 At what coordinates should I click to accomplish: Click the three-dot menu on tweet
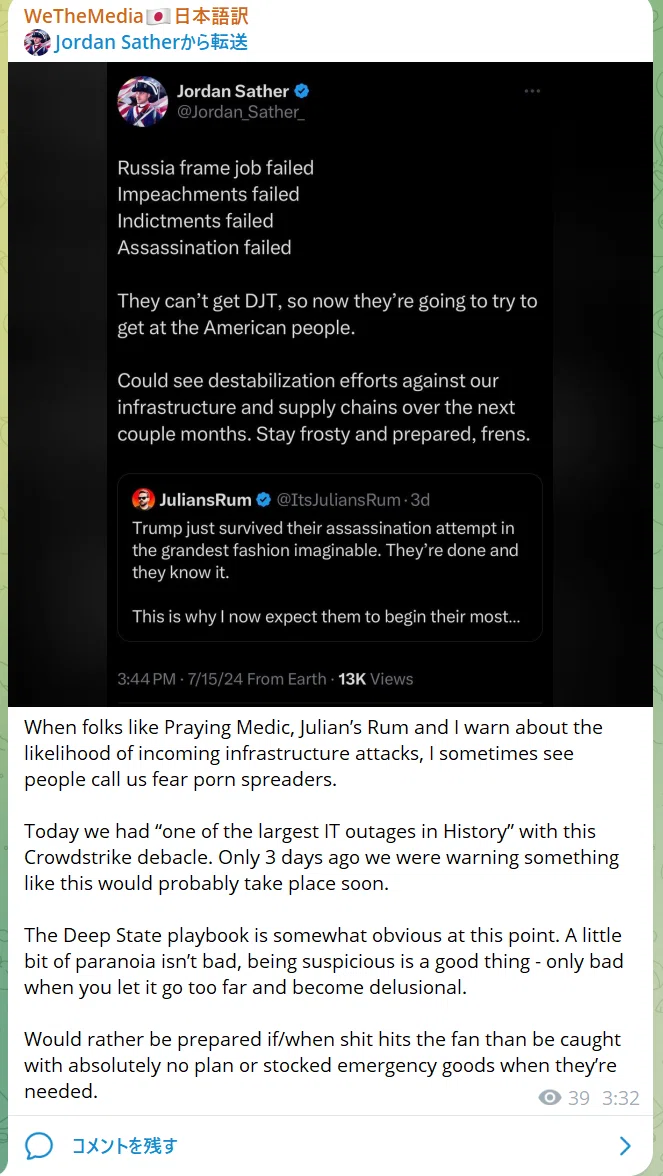(x=532, y=91)
